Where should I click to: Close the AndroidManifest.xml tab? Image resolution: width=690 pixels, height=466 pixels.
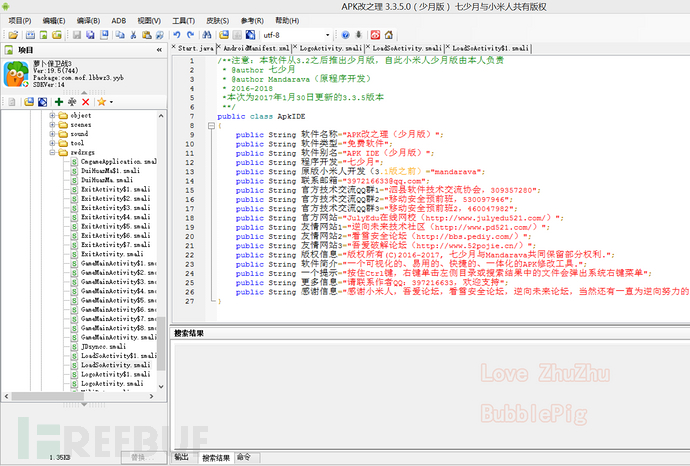219,47
